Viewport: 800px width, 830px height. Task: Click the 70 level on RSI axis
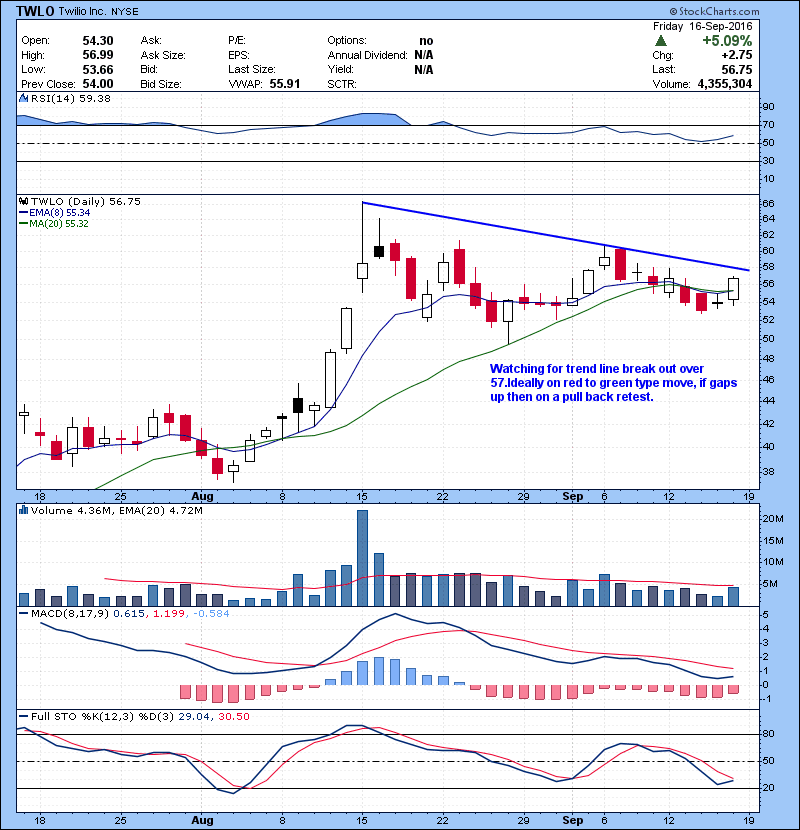768,125
